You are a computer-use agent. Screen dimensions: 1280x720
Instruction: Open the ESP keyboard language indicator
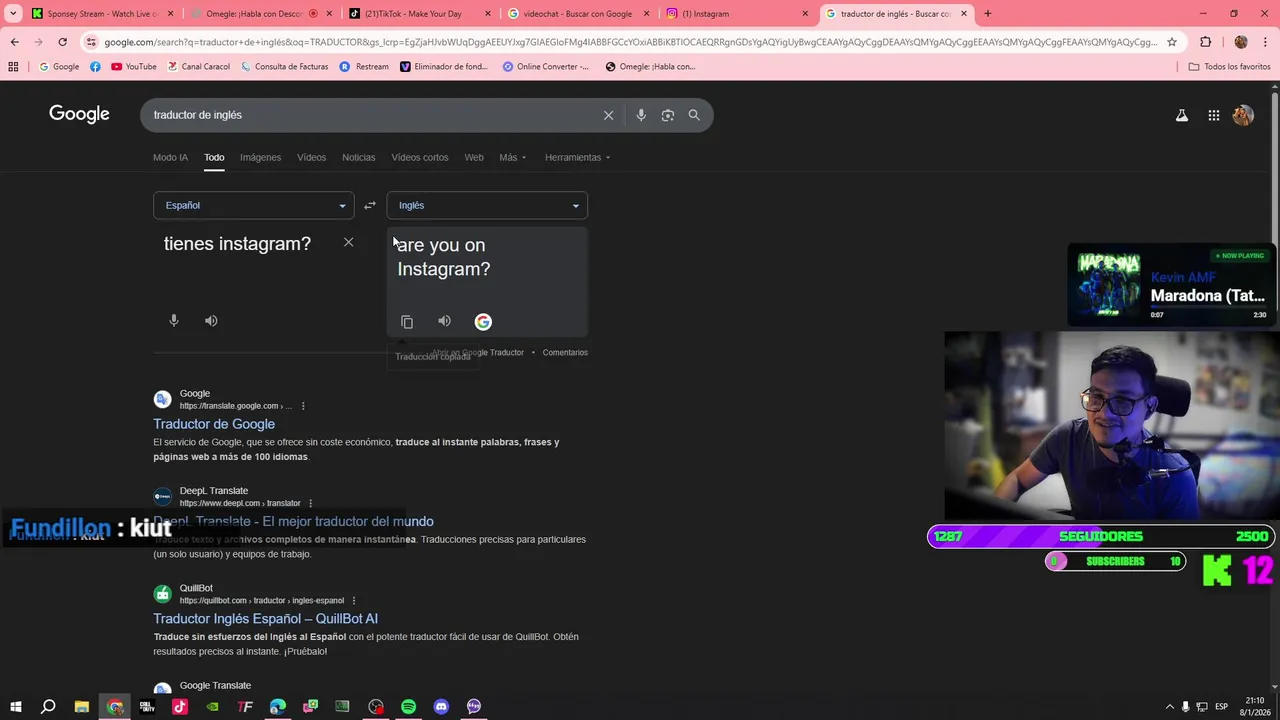pyautogui.click(x=1221, y=707)
